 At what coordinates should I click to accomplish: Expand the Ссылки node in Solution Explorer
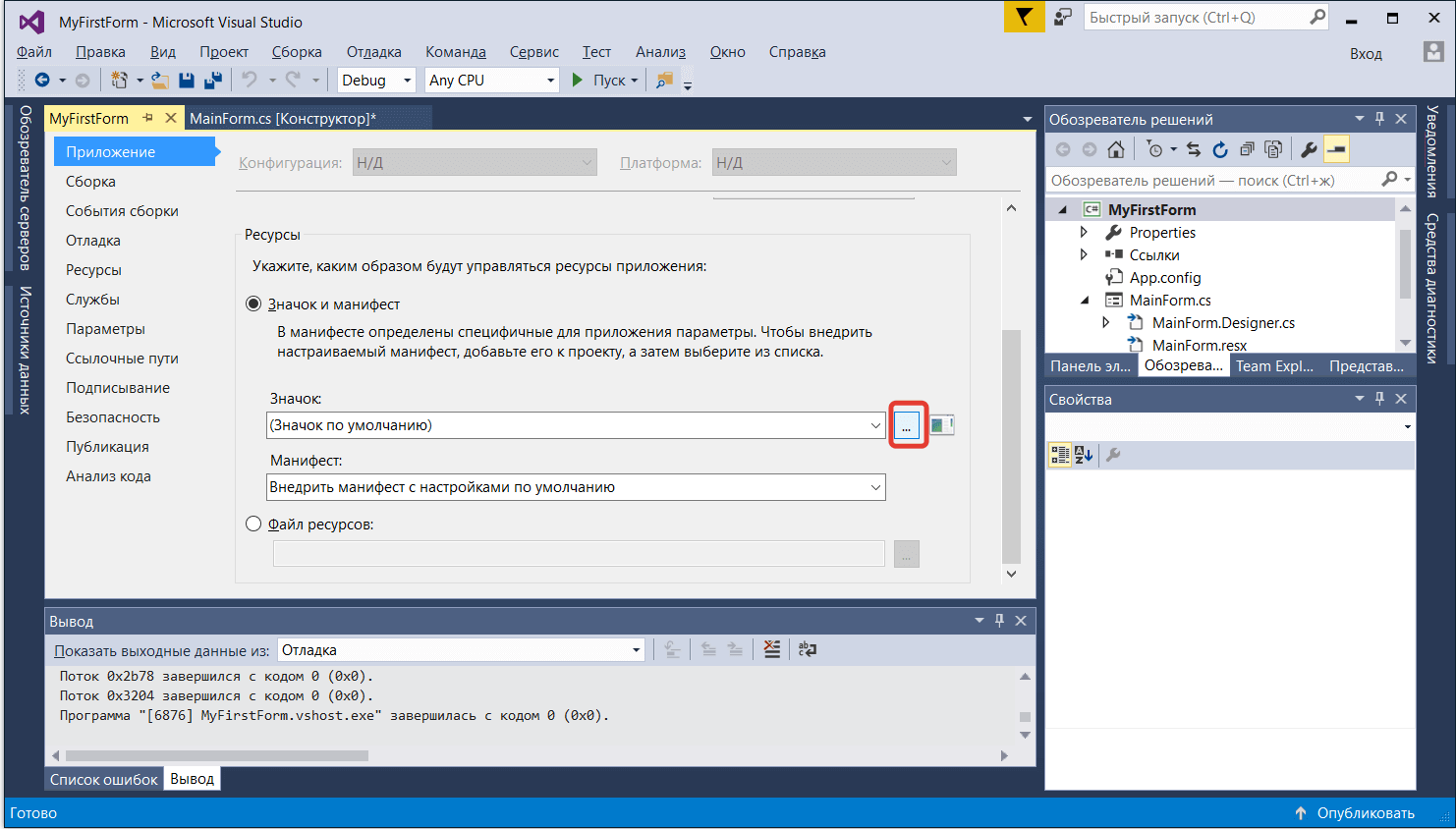click(x=1084, y=255)
